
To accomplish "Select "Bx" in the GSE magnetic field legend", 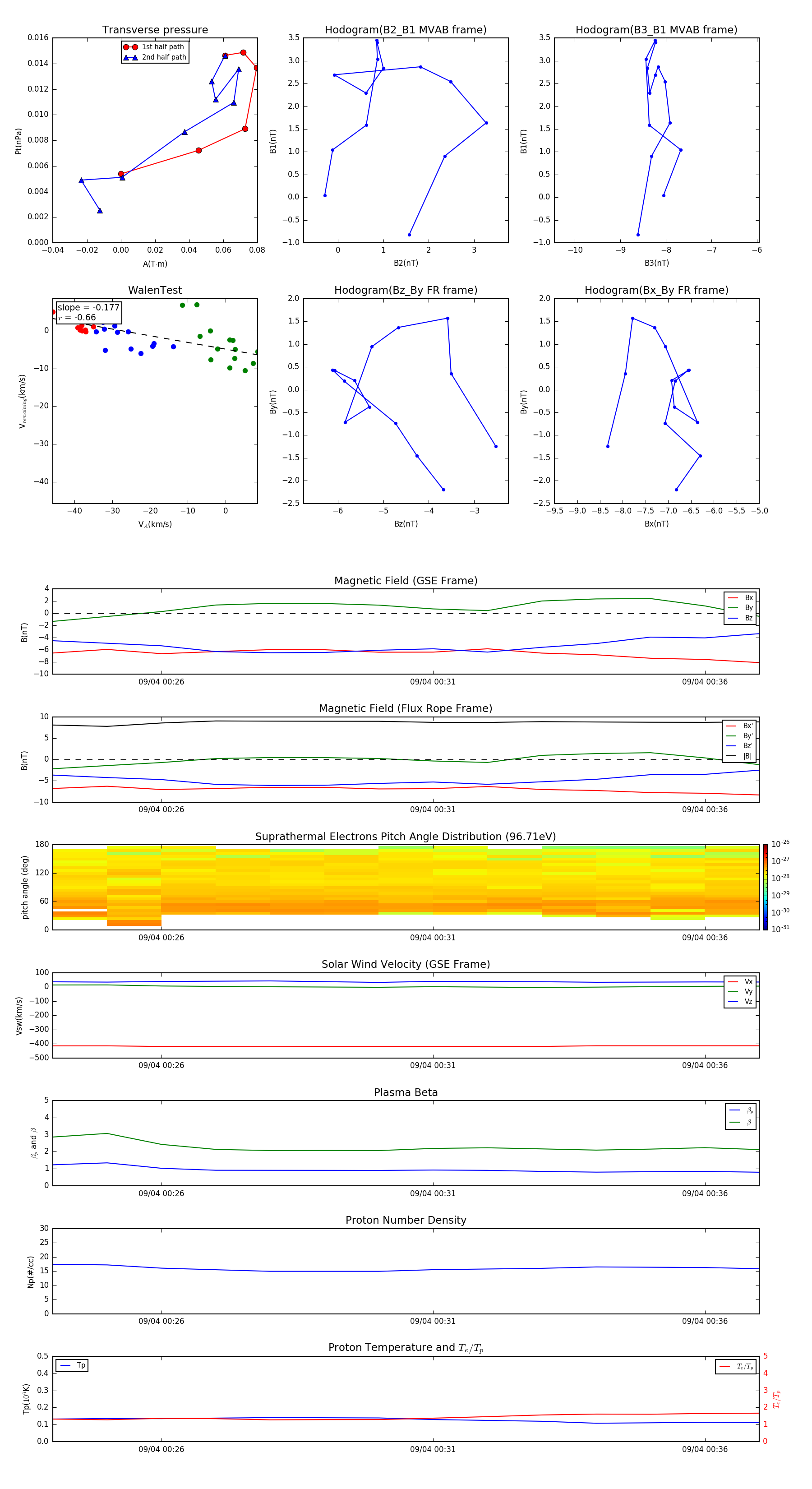I will click(740, 598).
